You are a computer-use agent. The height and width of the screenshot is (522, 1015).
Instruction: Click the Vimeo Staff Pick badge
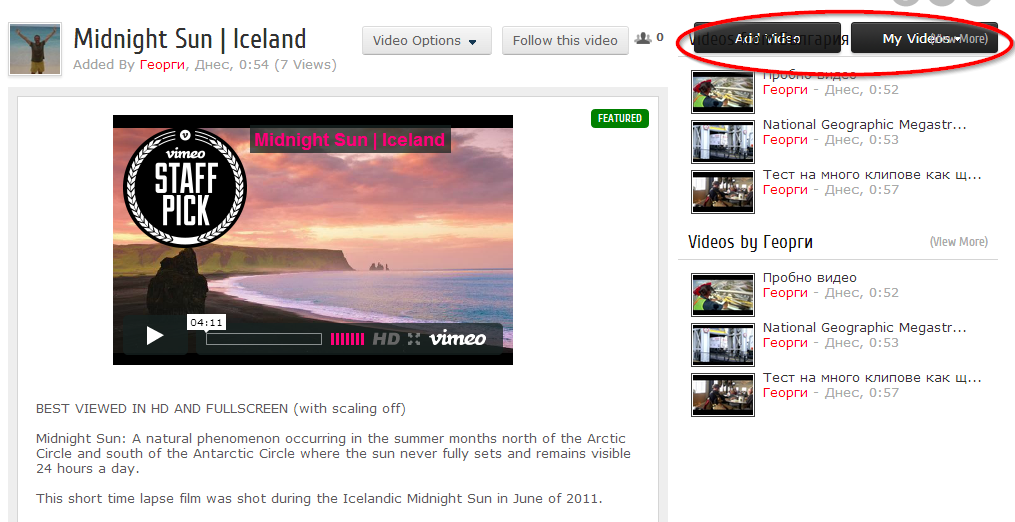click(185, 188)
